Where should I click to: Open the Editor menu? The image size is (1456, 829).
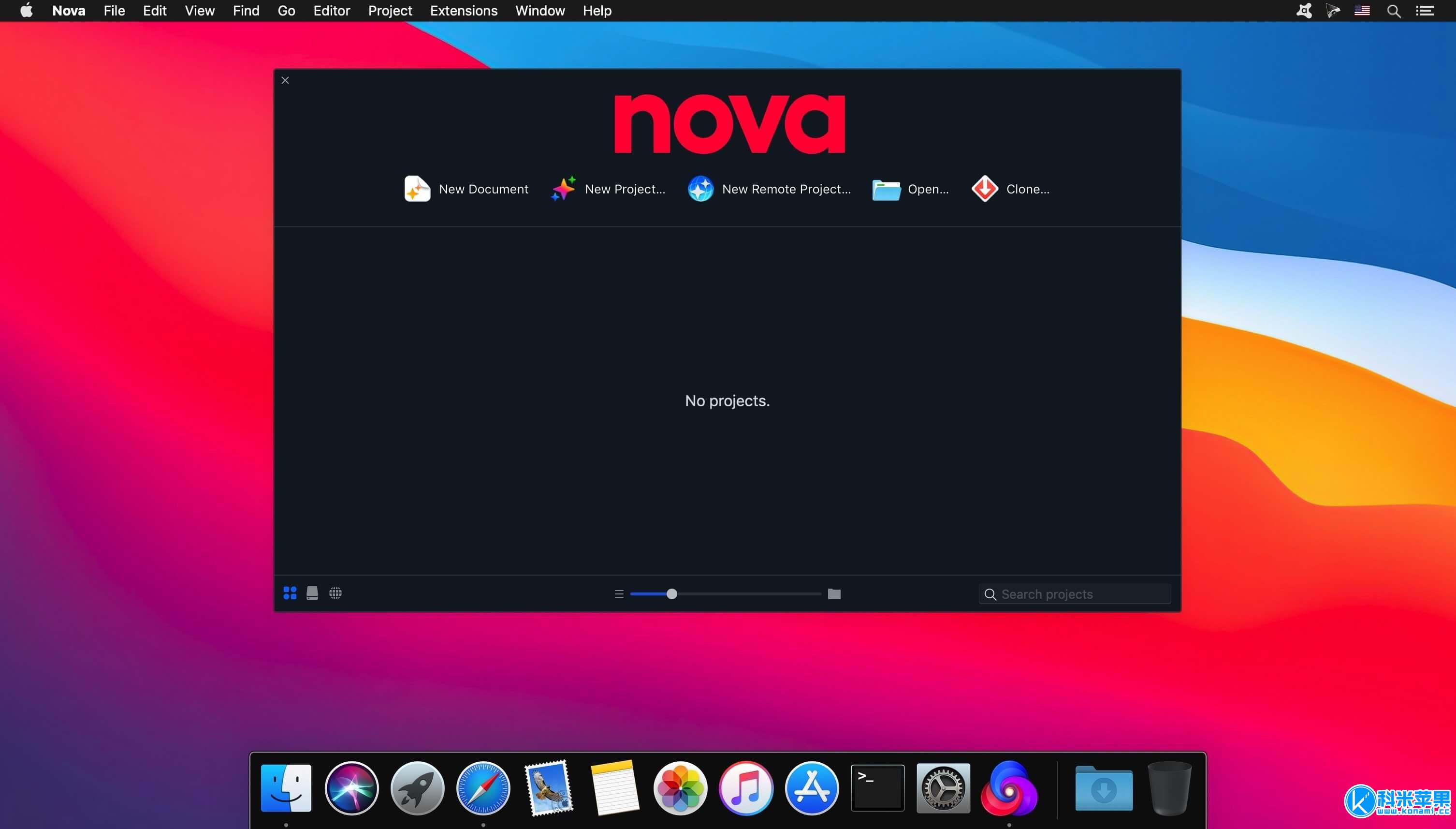pos(331,10)
